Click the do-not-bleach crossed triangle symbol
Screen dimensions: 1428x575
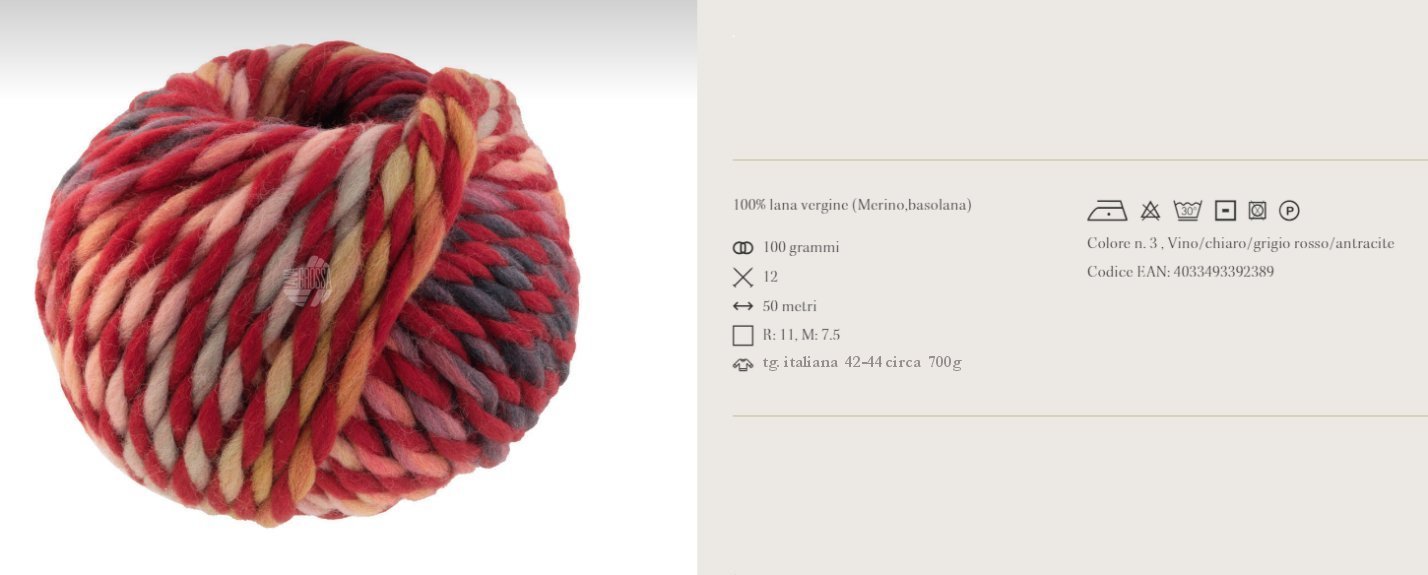point(1150,210)
